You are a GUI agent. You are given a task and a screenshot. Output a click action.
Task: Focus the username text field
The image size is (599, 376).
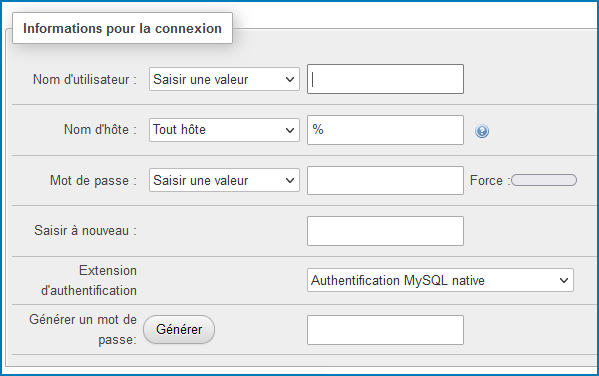385,79
